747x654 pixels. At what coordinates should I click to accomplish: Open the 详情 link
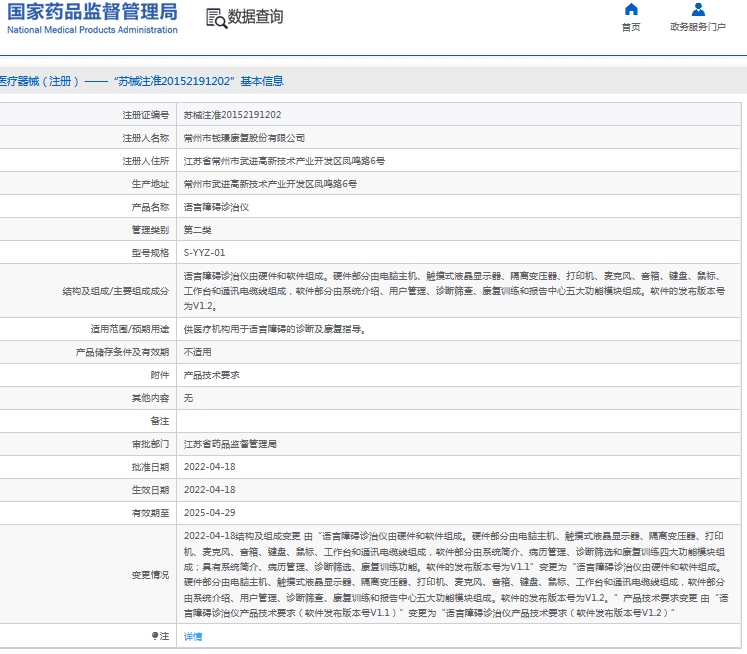click(x=193, y=636)
